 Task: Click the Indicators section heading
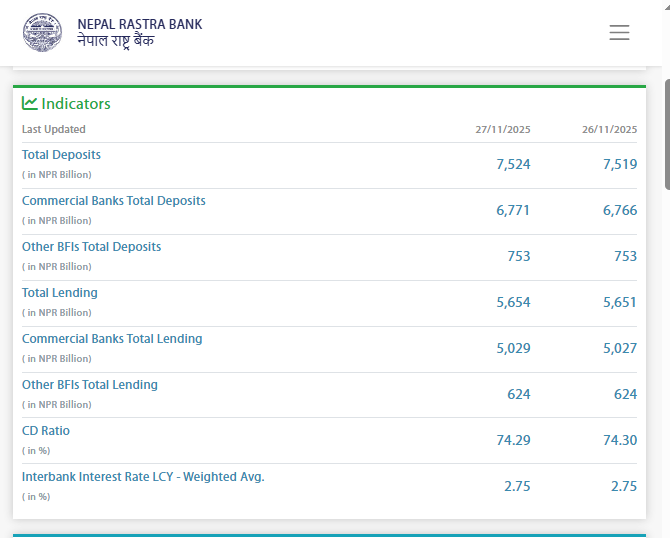coord(76,104)
